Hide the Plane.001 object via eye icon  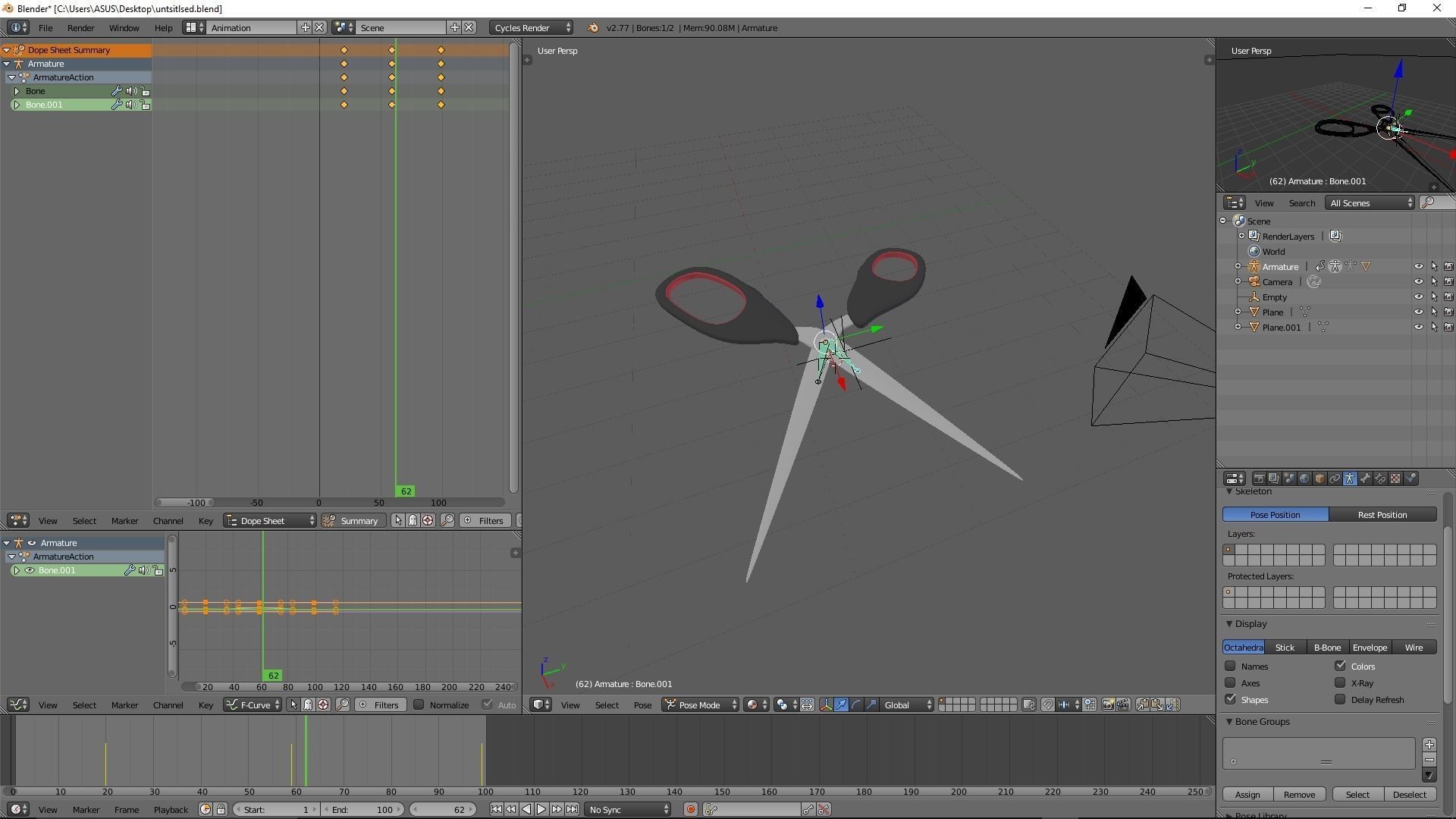point(1418,327)
